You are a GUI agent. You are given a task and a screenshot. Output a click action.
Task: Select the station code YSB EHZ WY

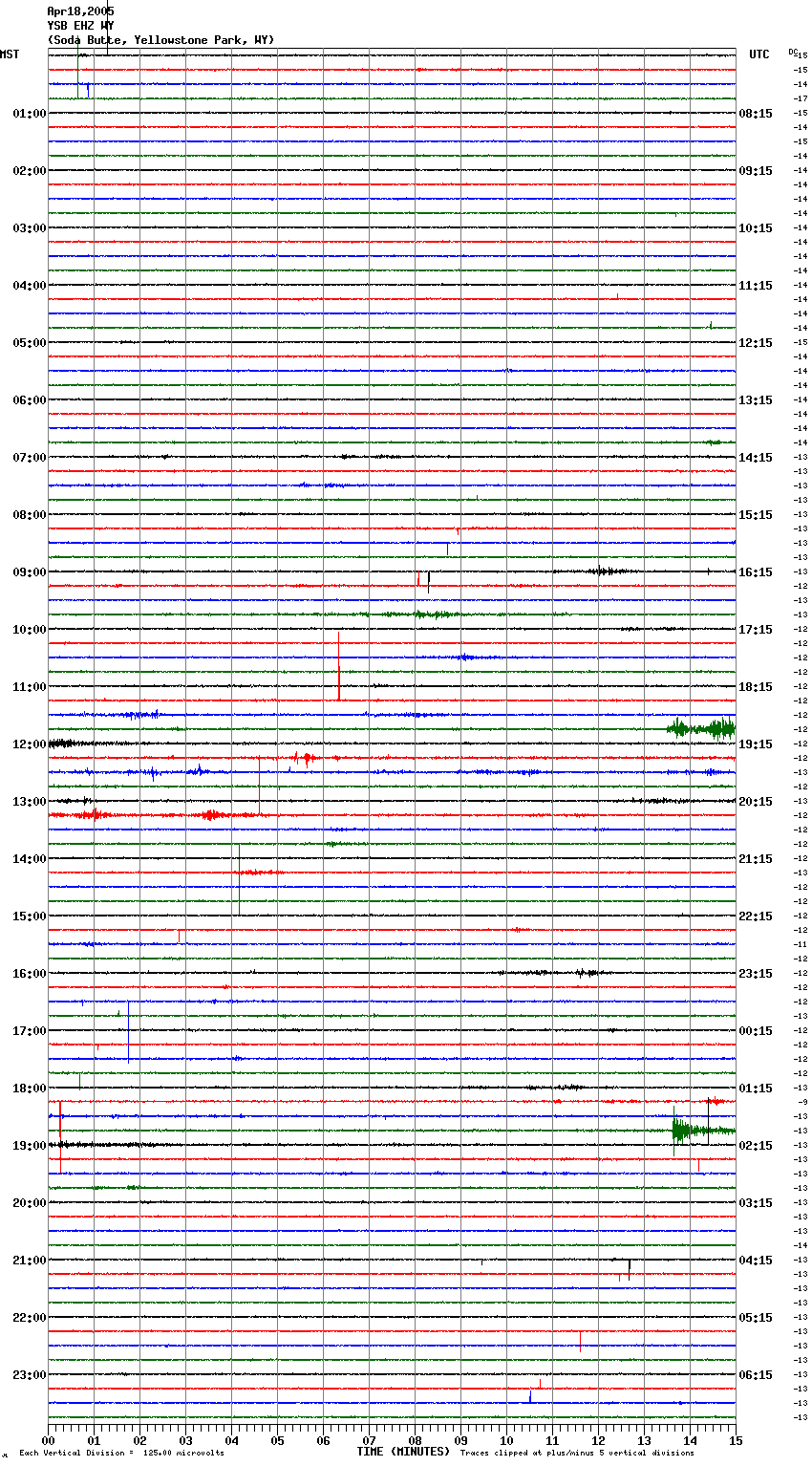[80, 26]
